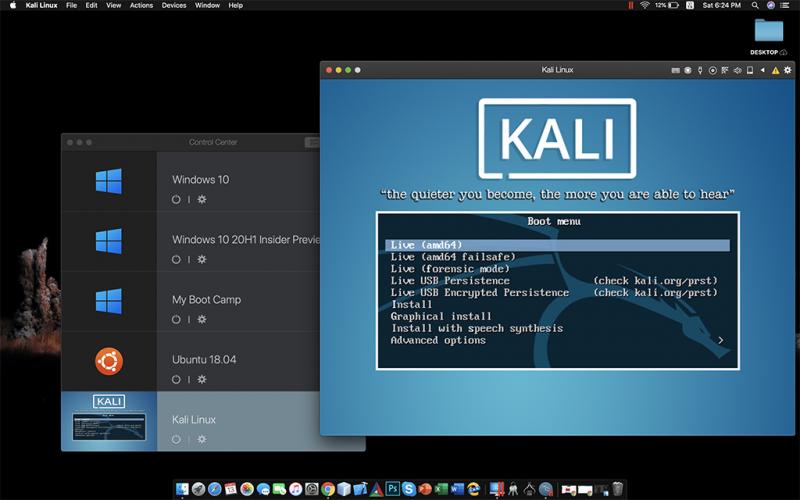
Task: Open the Help menu
Action: [235, 5]
